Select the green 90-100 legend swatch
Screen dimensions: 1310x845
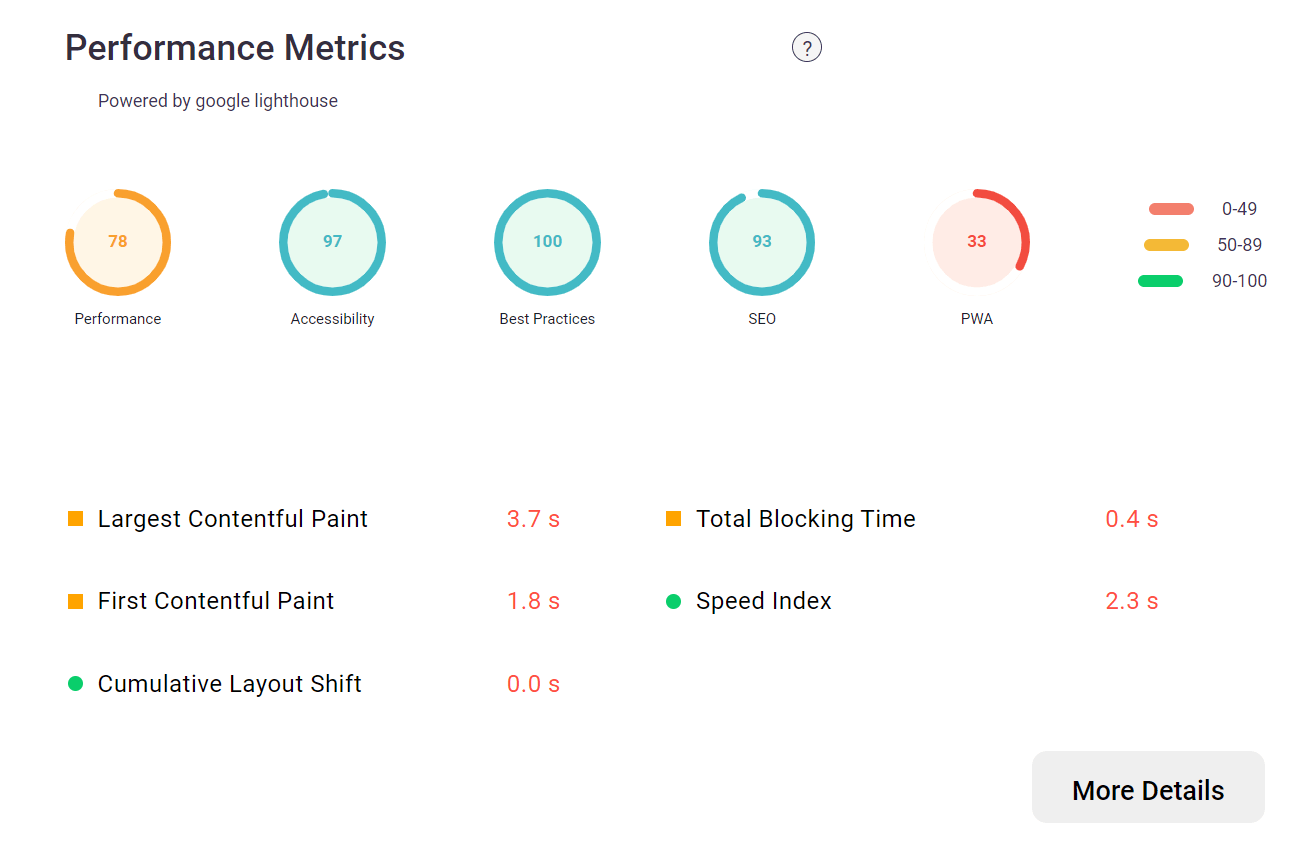pos(1161,281)
